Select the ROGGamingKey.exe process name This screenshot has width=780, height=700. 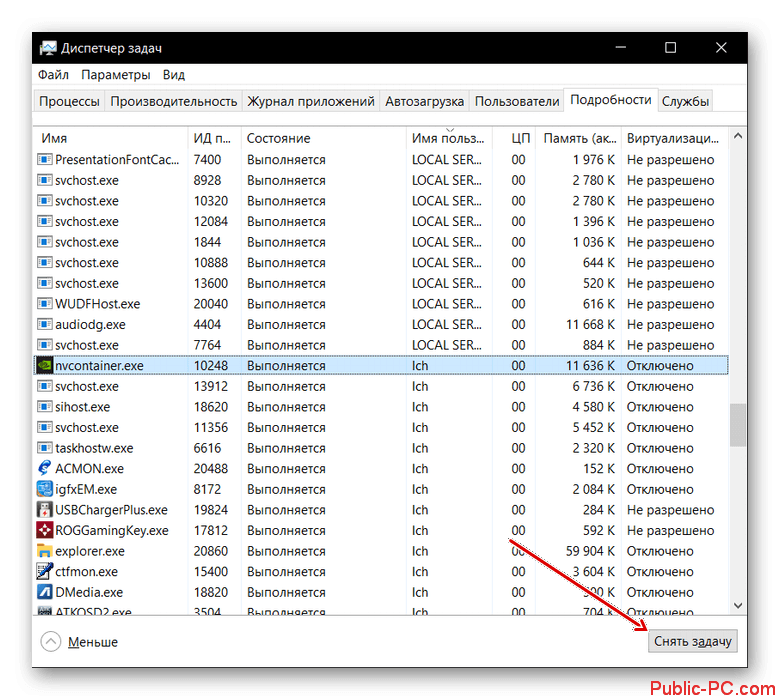[x=112, y=531]
